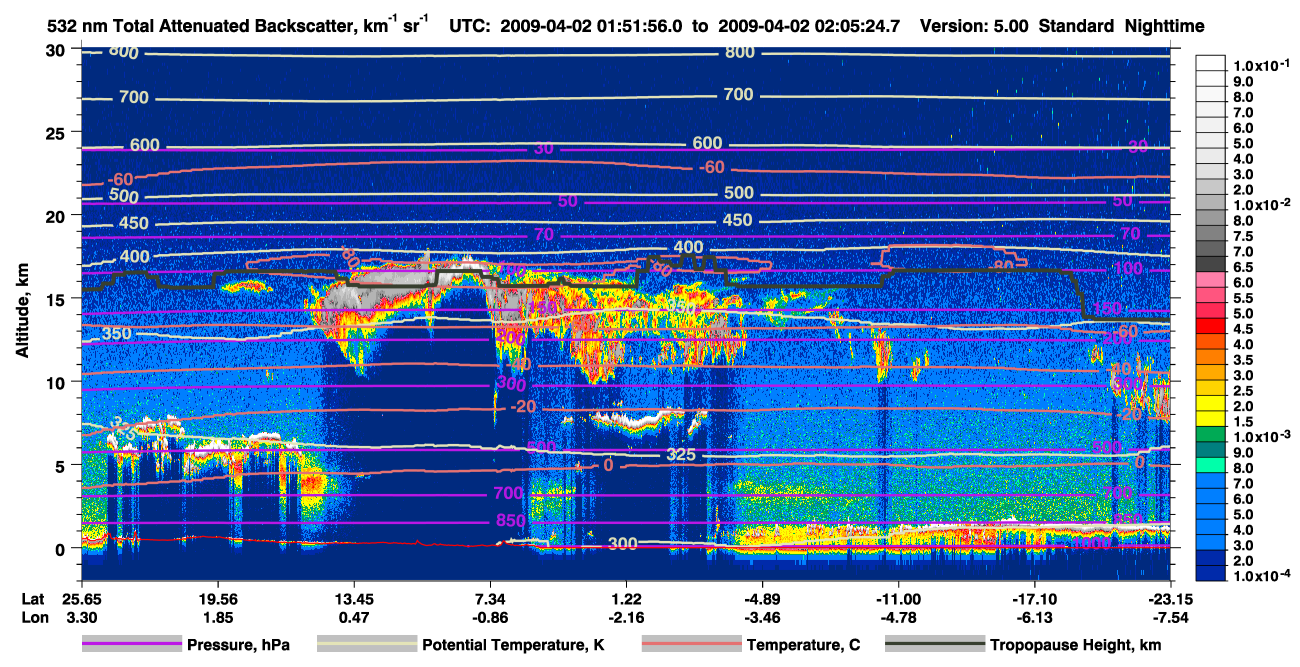Click the latitude value '1.22'

[626, 599]
